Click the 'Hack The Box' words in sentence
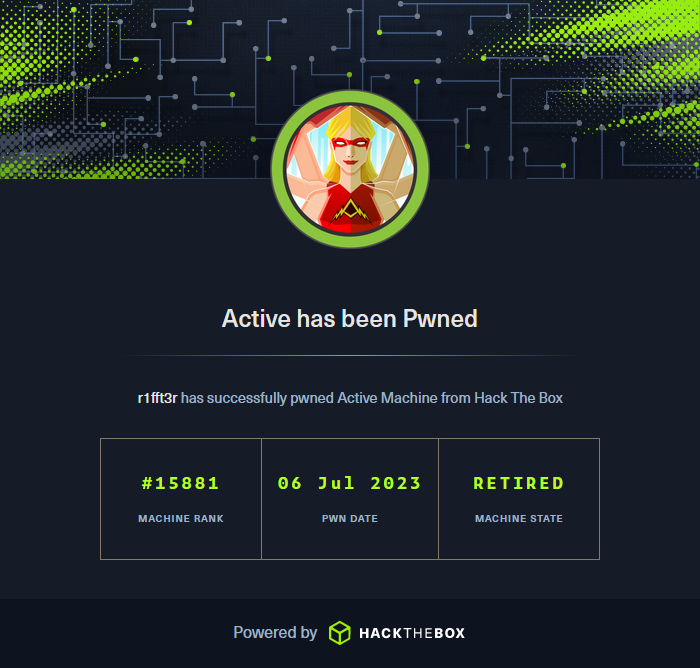This screenshot has height=668, width=700. (x=518, y=398)
